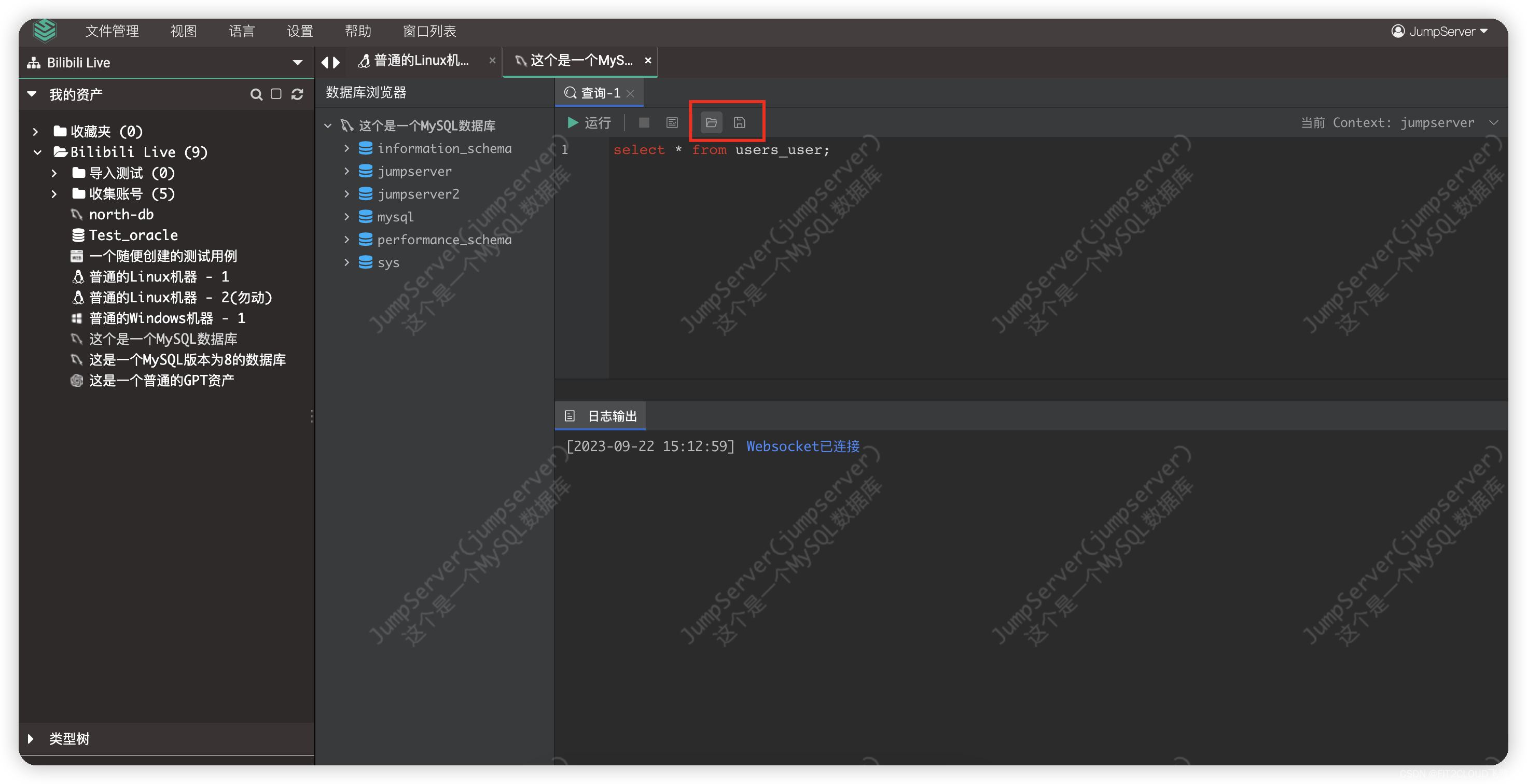The image size is (1527, 784).
Task: Switch to the 普通的Linux机 tab
Action: [x=421, y=61]
